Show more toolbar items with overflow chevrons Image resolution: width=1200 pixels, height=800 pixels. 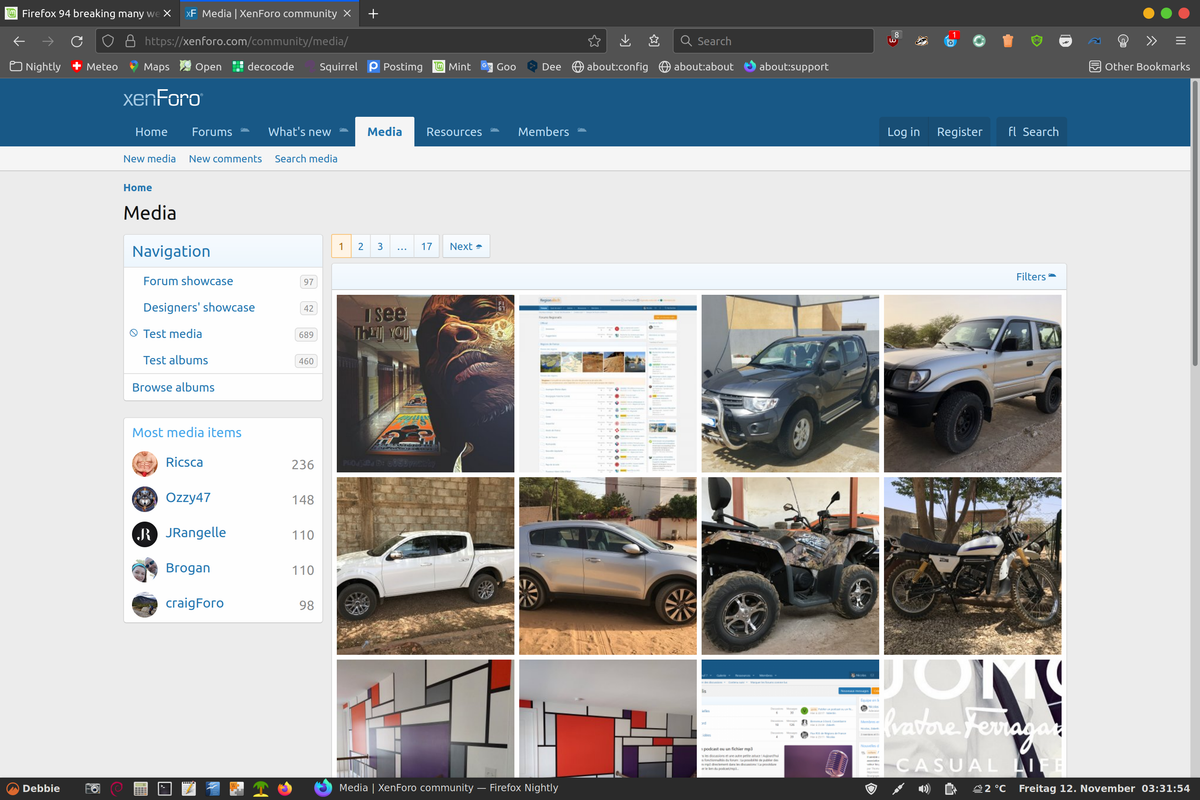point(1151,41)
